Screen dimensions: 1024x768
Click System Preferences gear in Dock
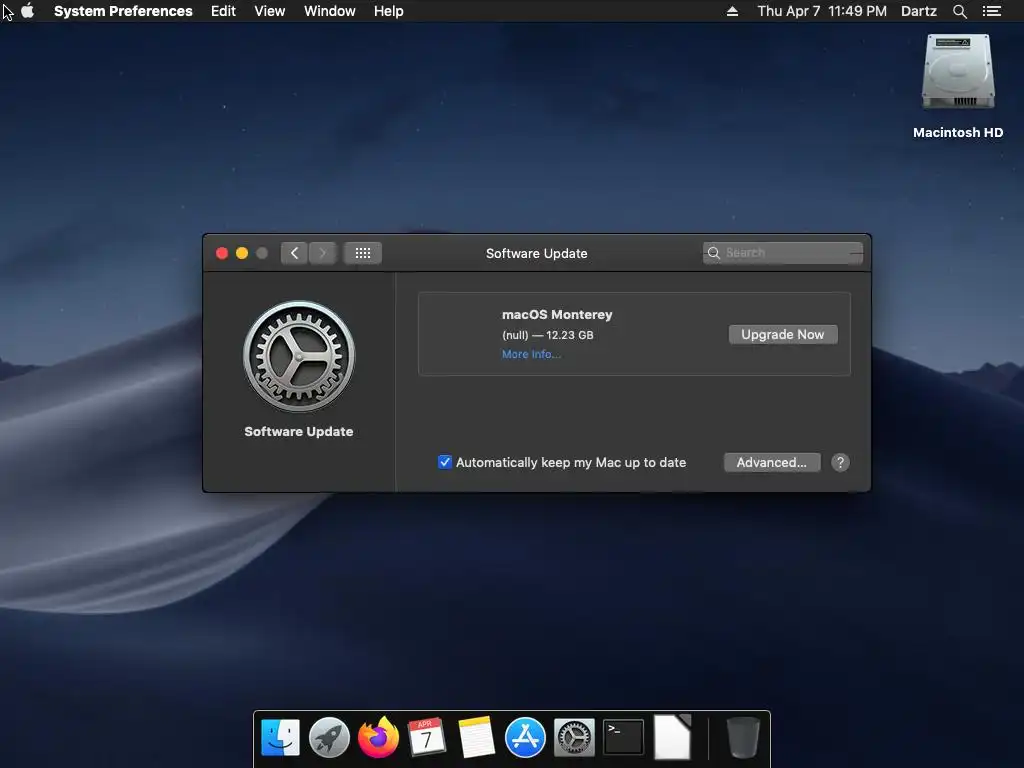(574, 738)
